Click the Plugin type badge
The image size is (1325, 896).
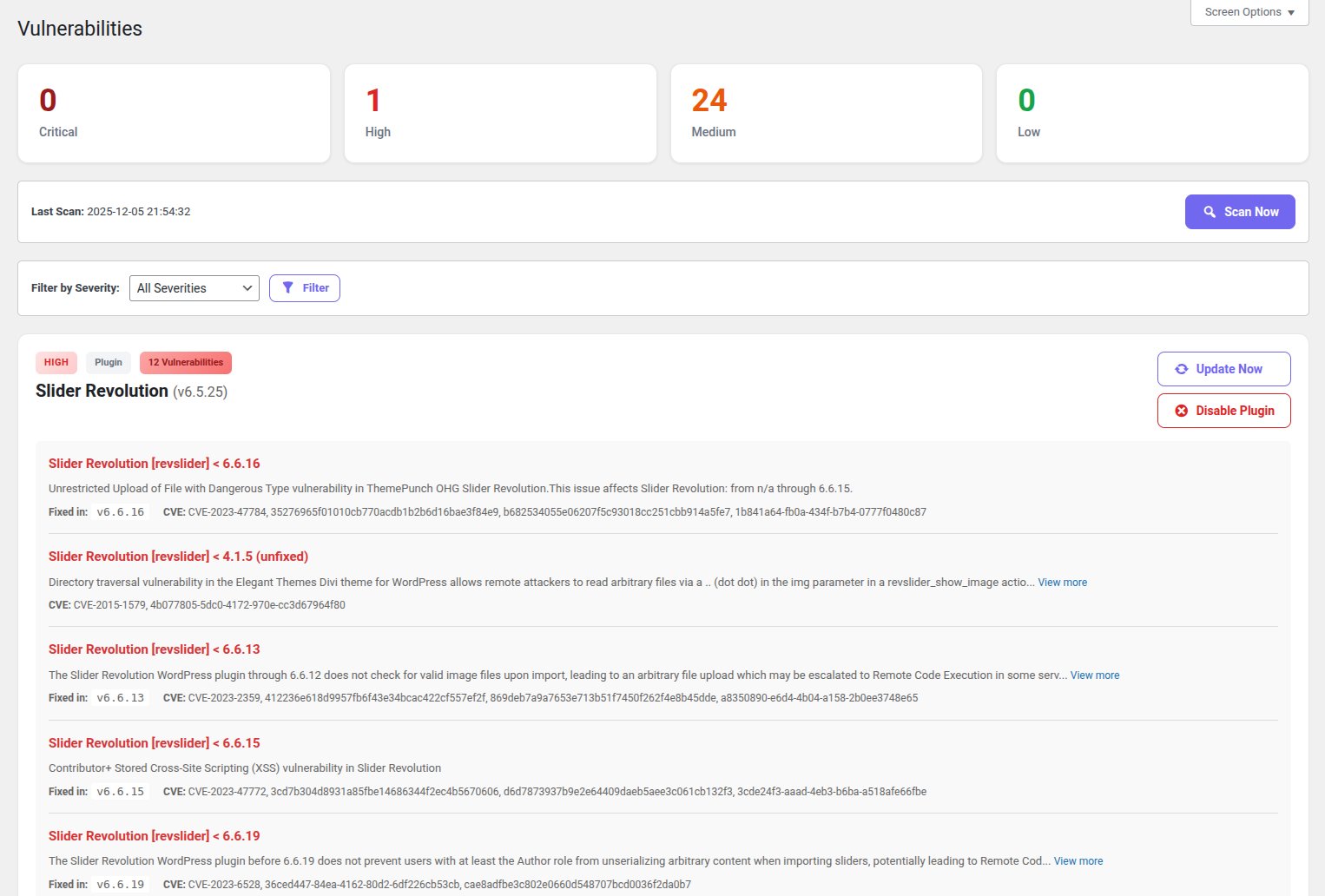108,362
